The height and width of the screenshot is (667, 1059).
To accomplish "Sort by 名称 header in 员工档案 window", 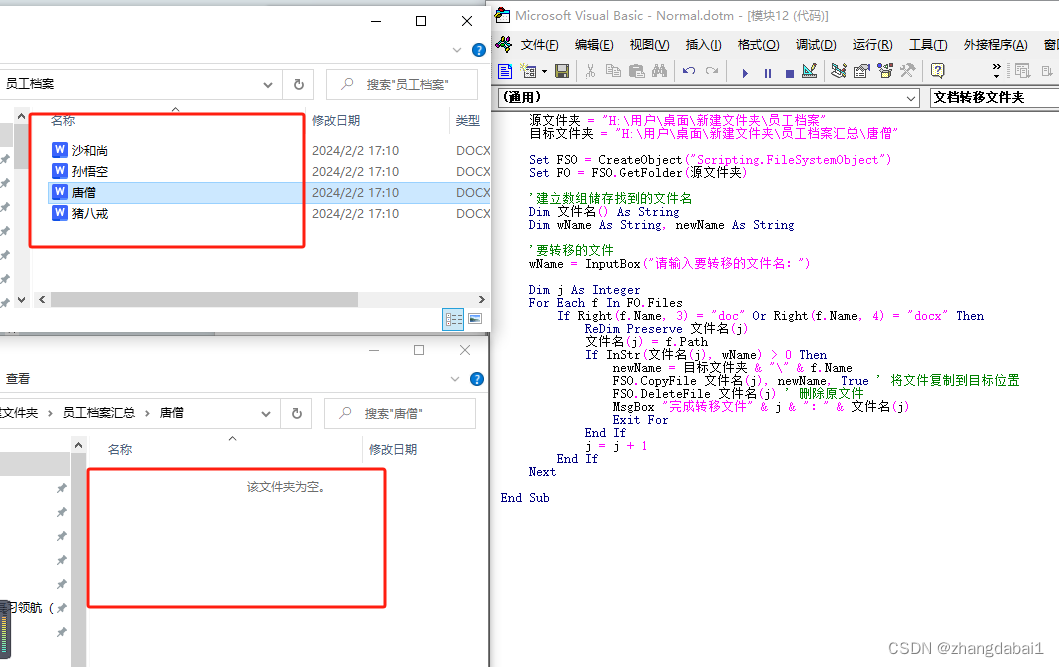I will click(x=63, y=121).
